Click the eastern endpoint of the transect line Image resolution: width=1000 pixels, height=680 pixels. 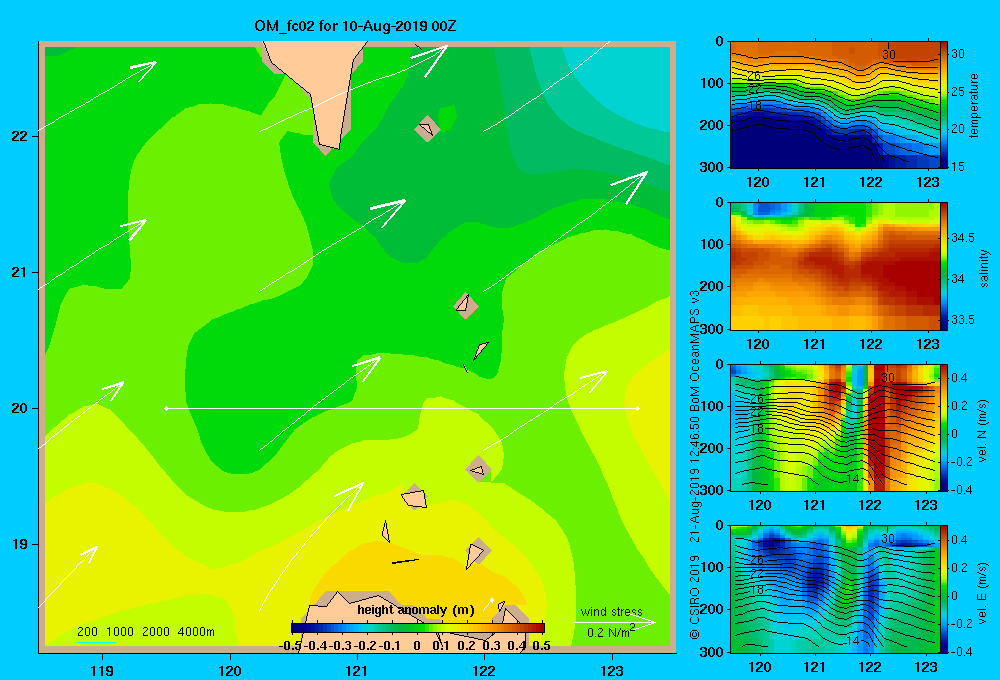638,408
